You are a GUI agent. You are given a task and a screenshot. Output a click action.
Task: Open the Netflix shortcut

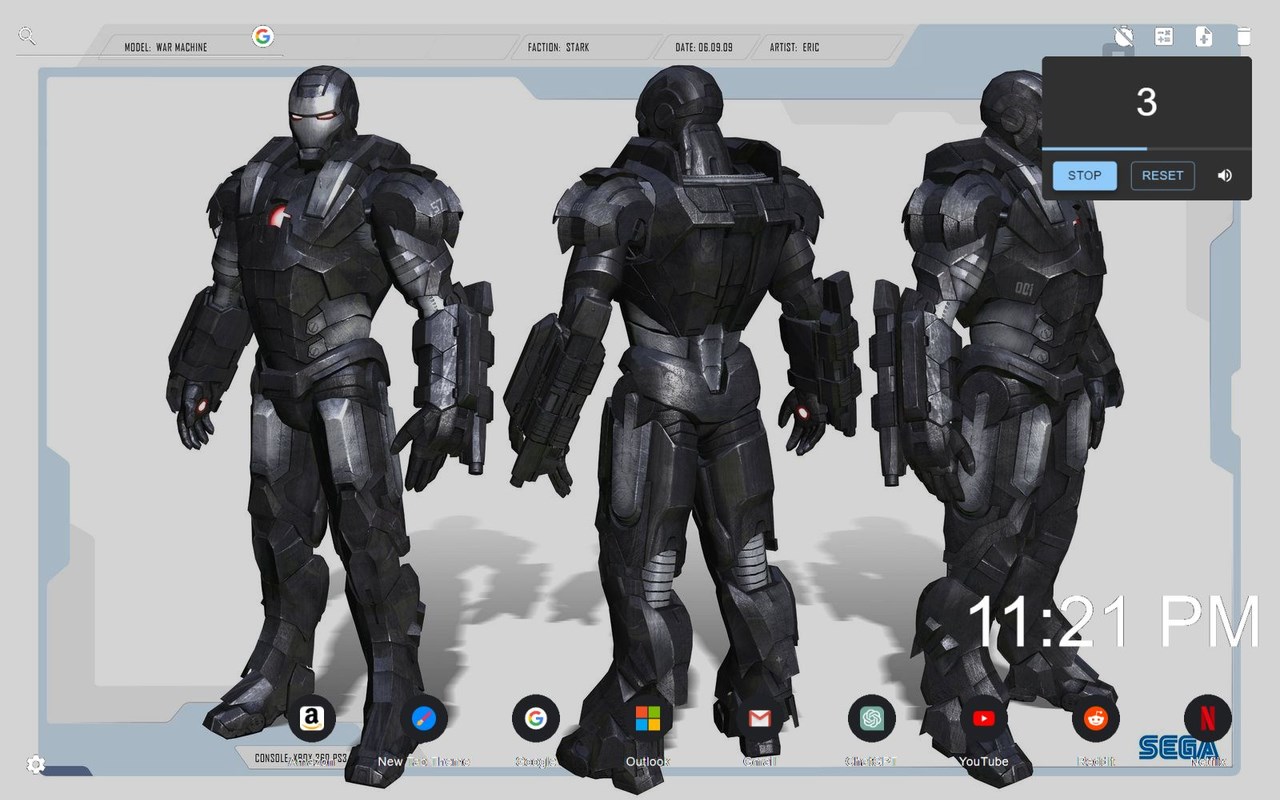click(1208, 719)
